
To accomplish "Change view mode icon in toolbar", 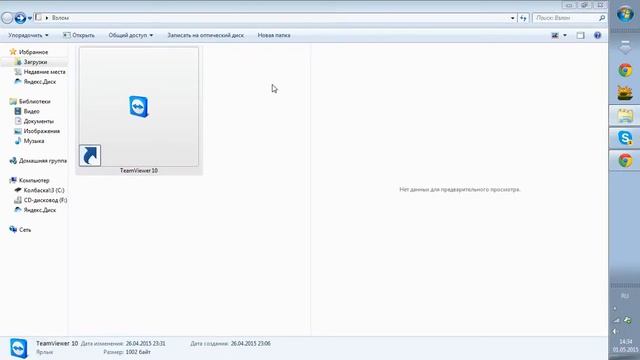I will 555,36.
